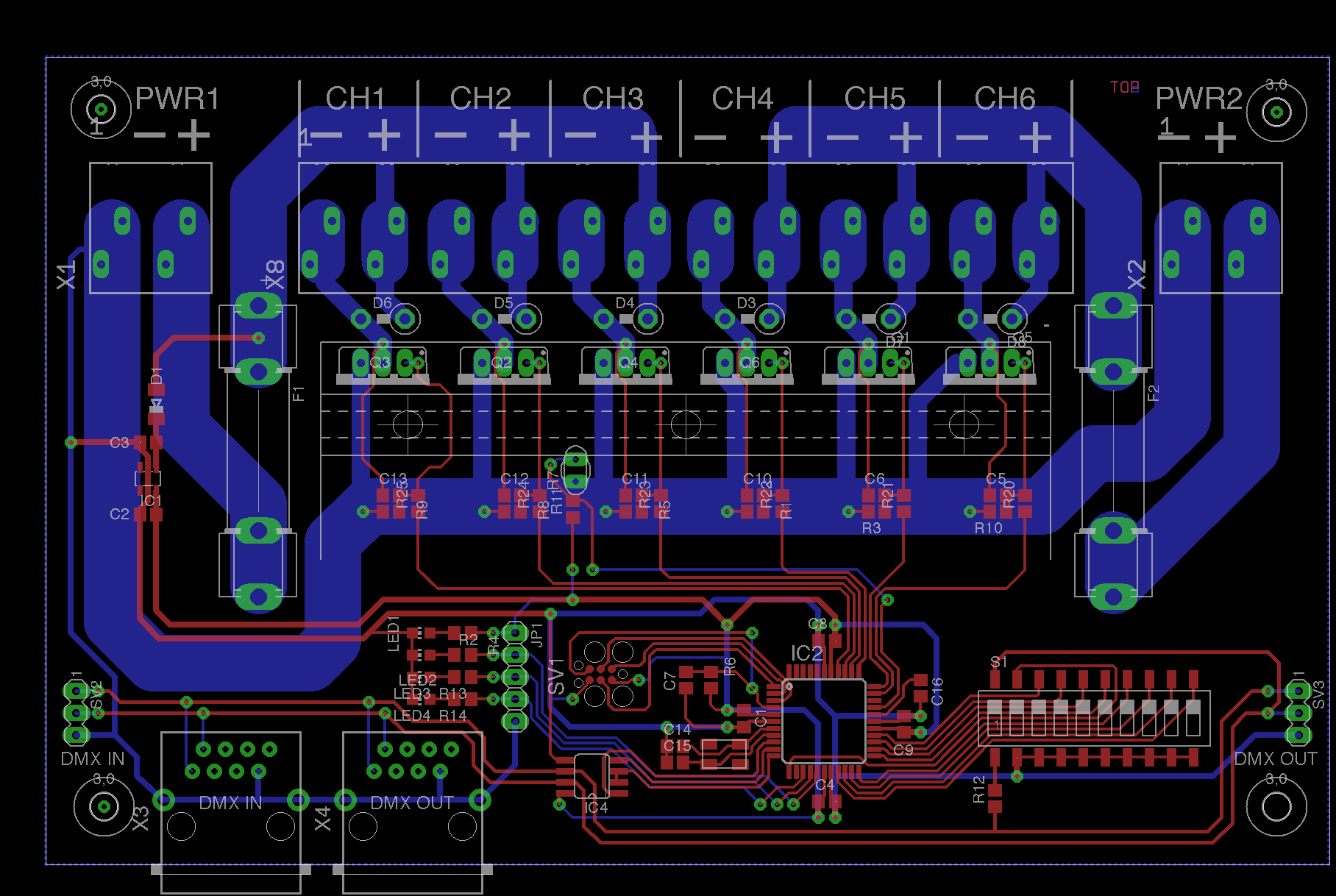
Task: Click the C16 capacitor label
Action: [x=937, y=691]
